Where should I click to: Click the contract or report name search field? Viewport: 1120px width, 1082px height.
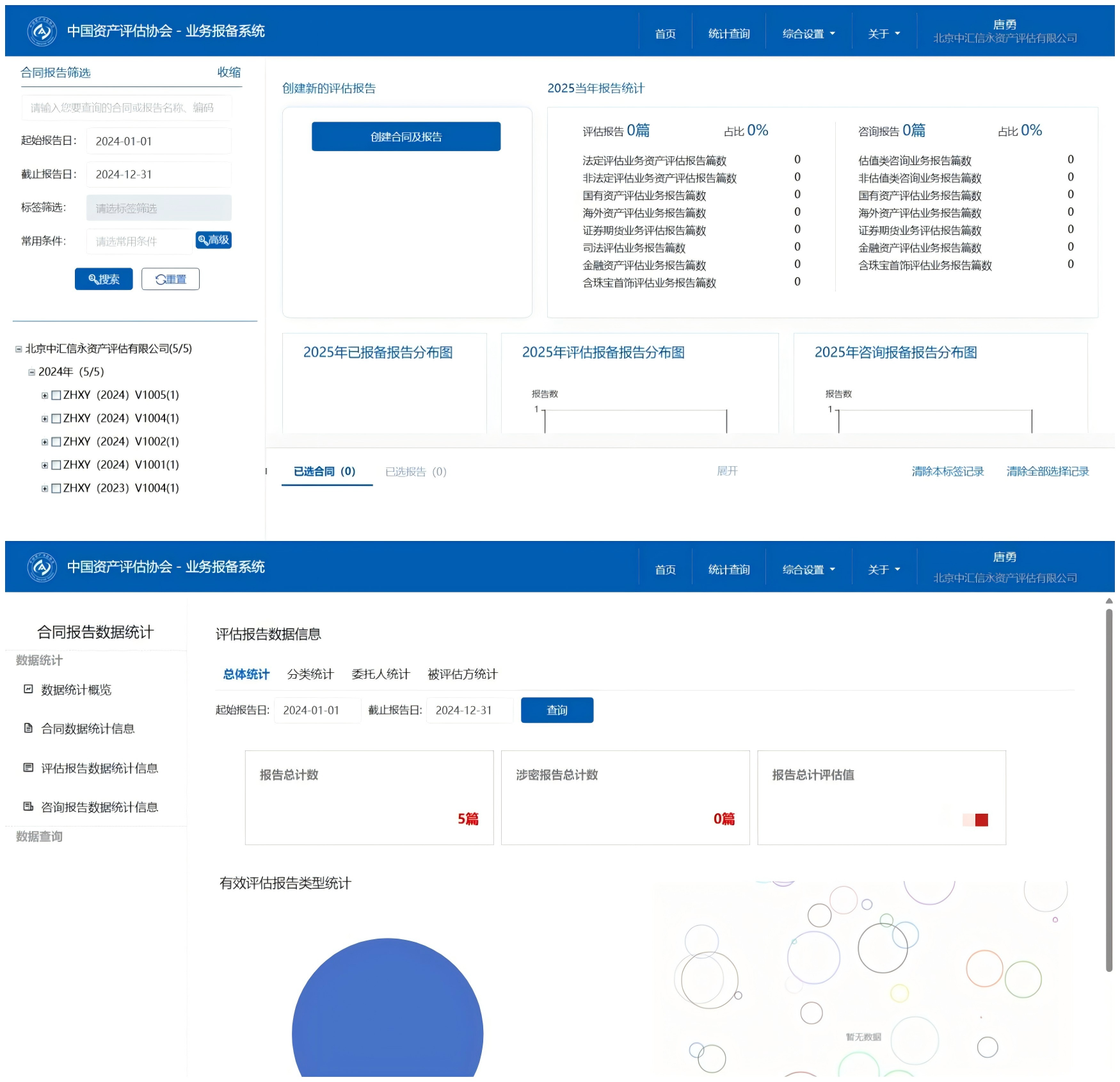click(x=127, y=108)
